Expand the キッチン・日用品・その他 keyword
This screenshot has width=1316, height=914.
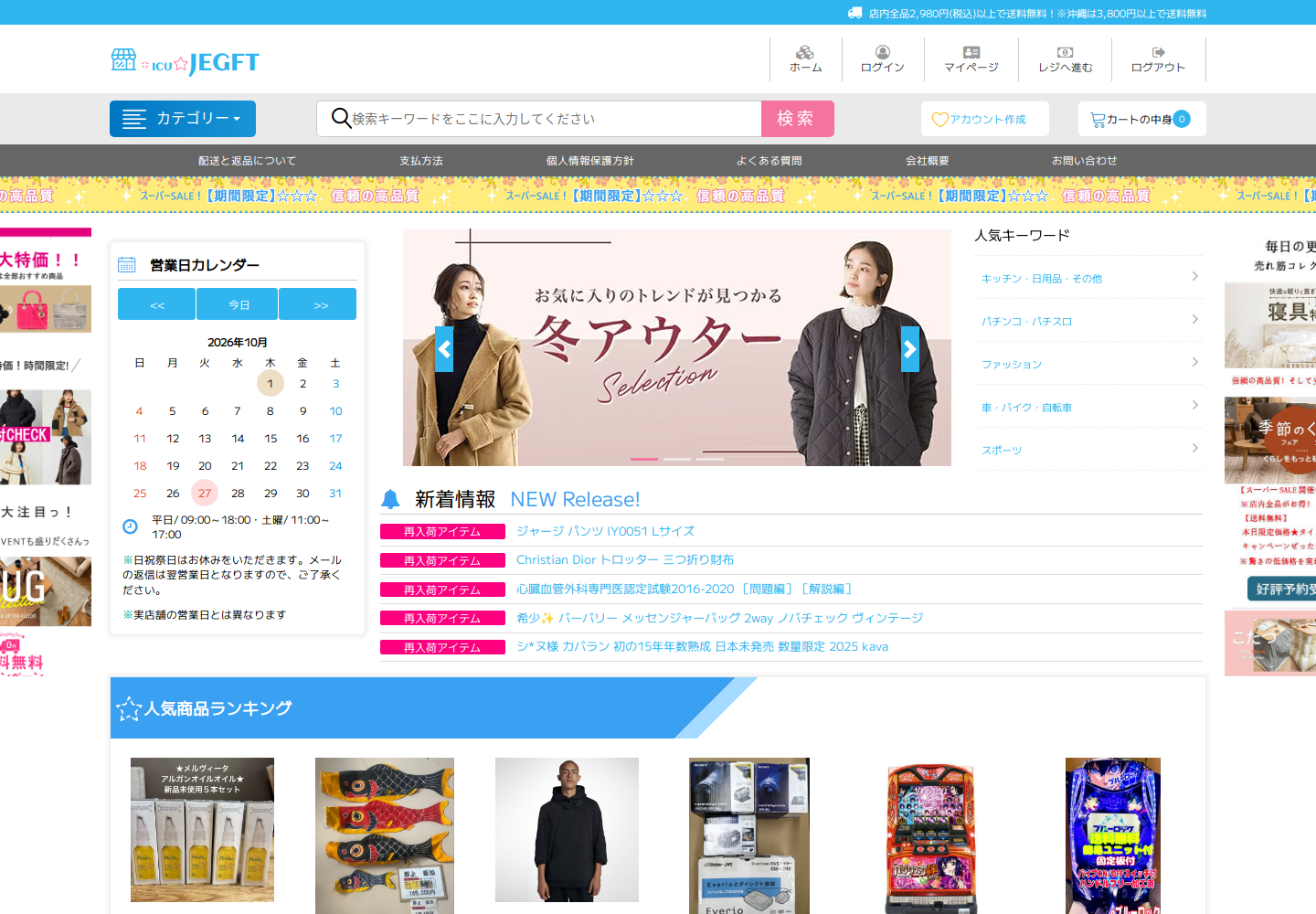[1088, 277]
